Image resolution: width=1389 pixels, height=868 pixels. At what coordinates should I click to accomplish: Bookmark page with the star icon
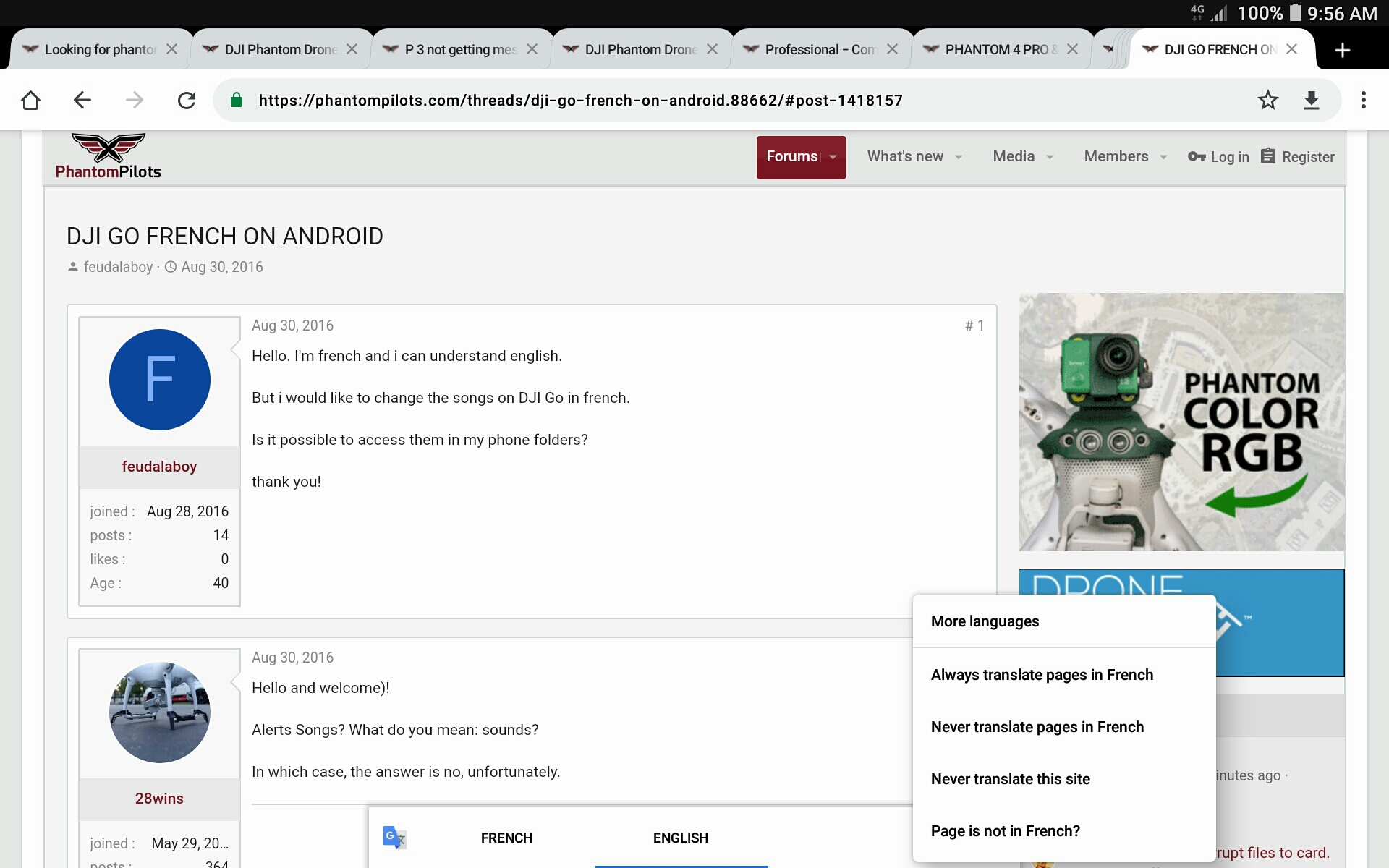click(x=1267, y=100)
